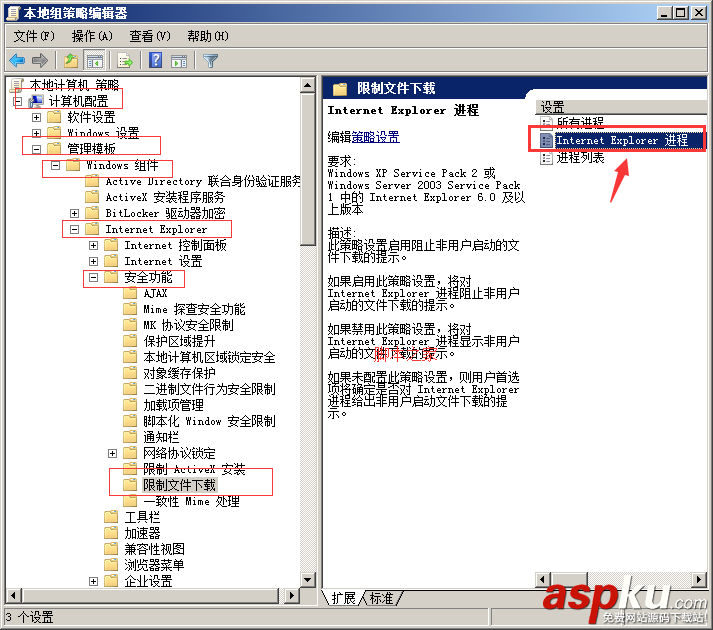
Task: Switch to the 标准 tab
Action: [381, 598]
